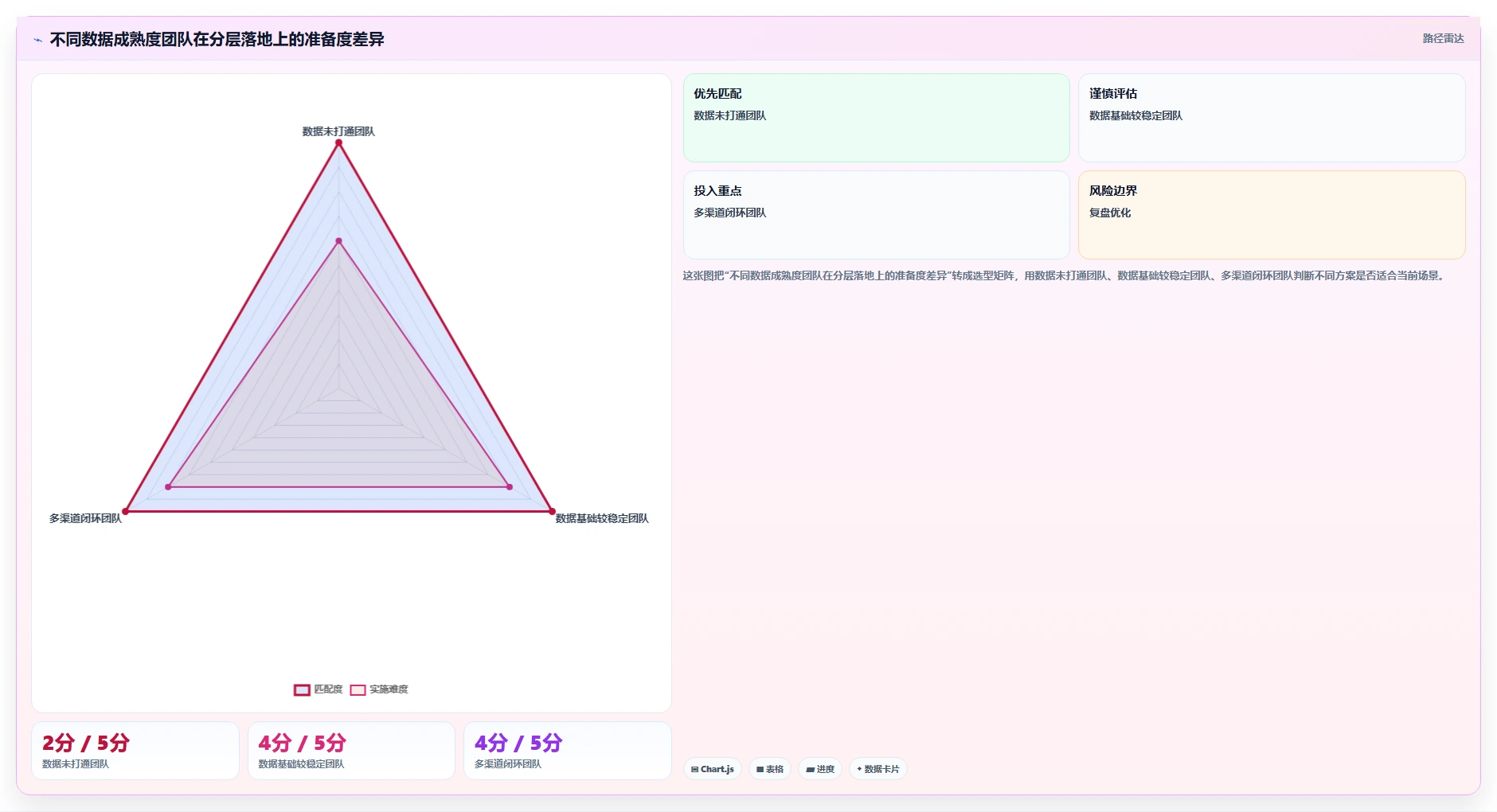The image size is (1497, 812).
Task: Click the top vertex point of 匹配度 series
Action: tap(338, 142)
